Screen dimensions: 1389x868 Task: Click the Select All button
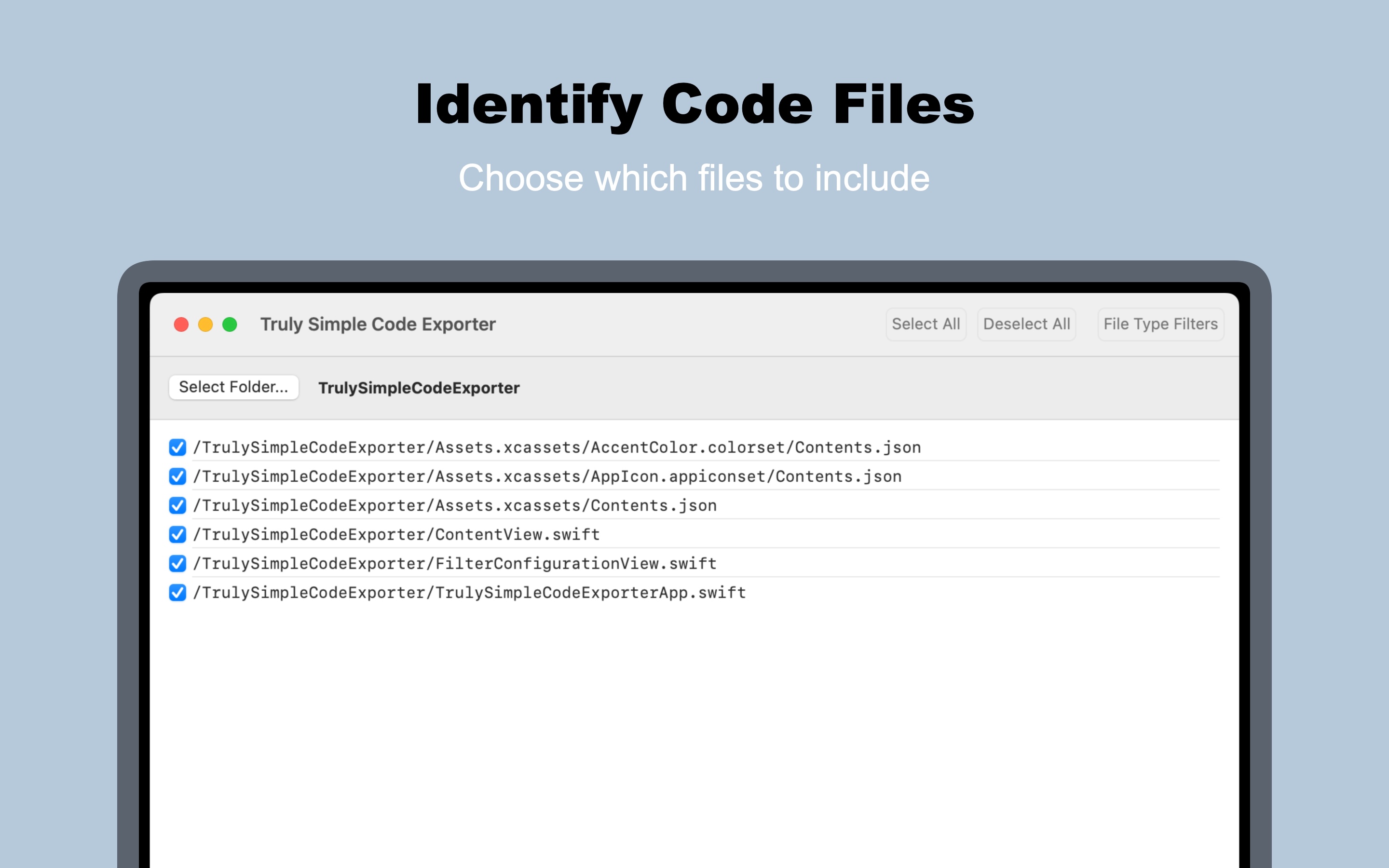(926, 325)
